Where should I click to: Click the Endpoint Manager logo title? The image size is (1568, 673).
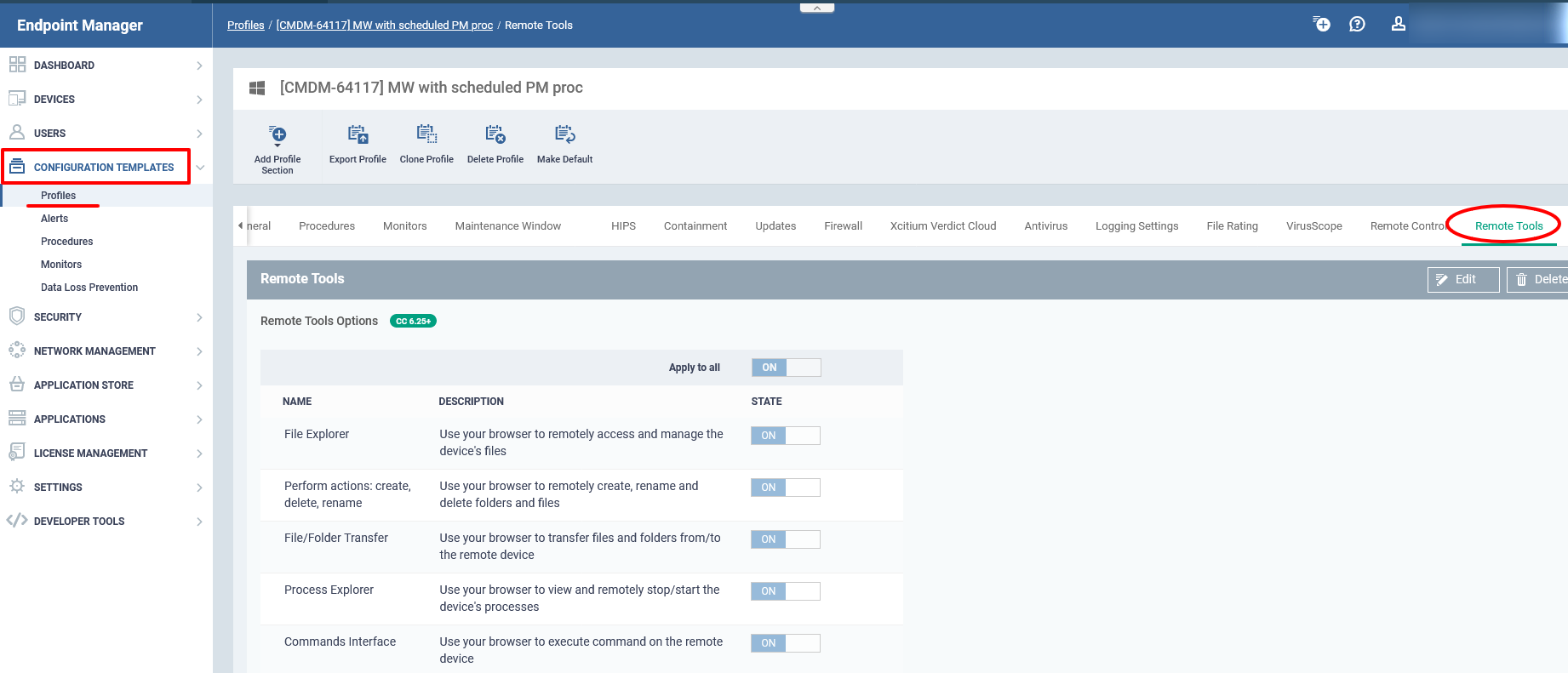point(80,26)
